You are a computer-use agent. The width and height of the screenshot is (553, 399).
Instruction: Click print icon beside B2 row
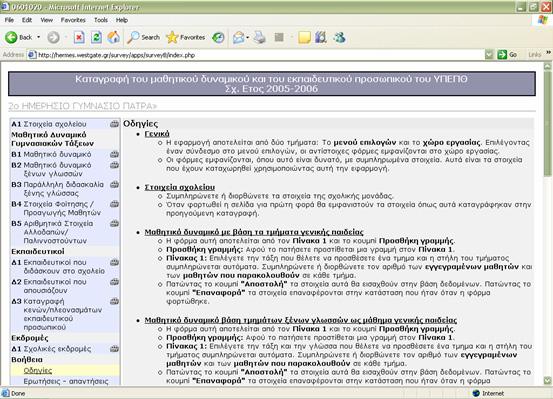114,165
